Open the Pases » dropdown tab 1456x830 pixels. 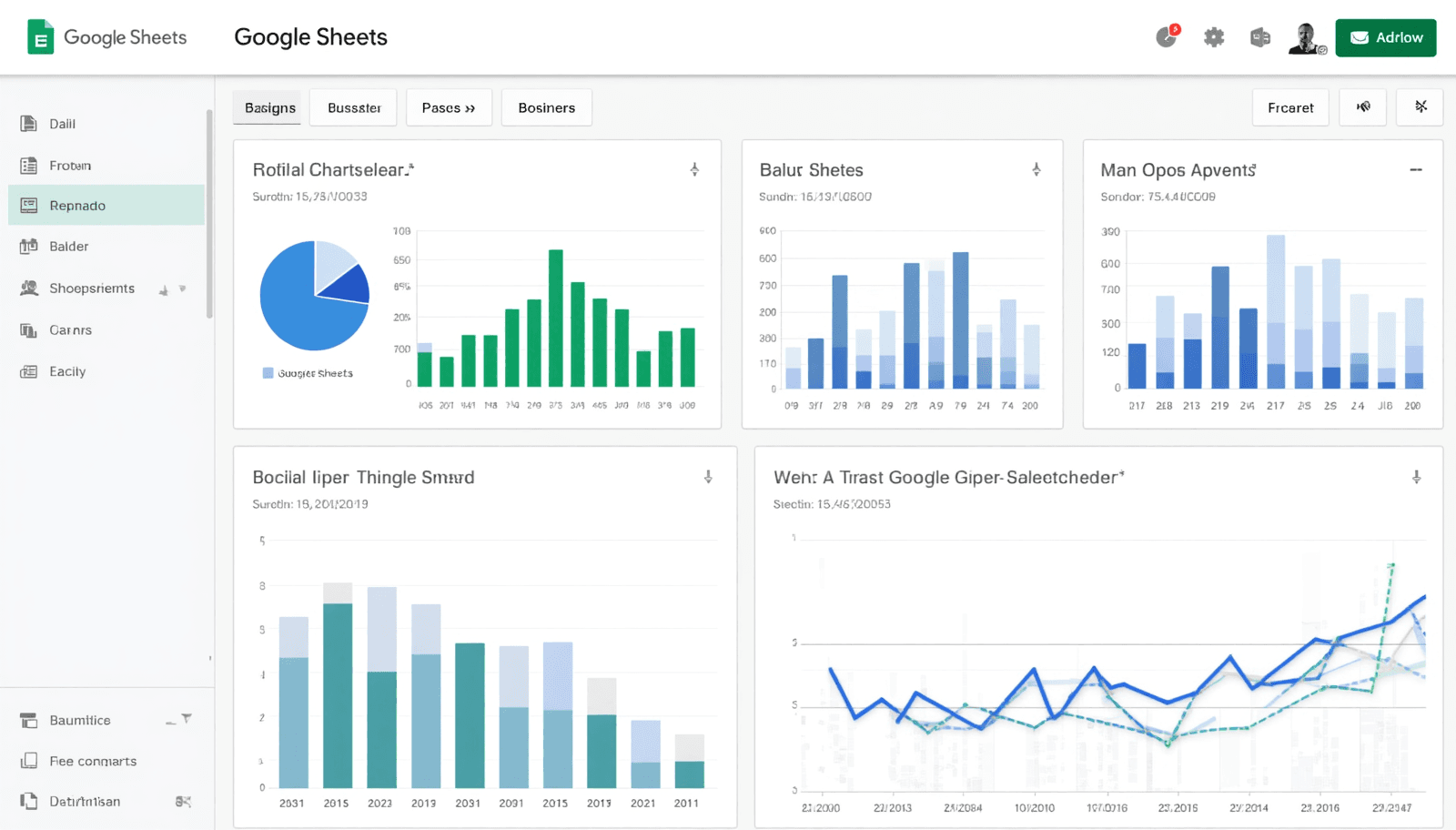pos(449,107)
